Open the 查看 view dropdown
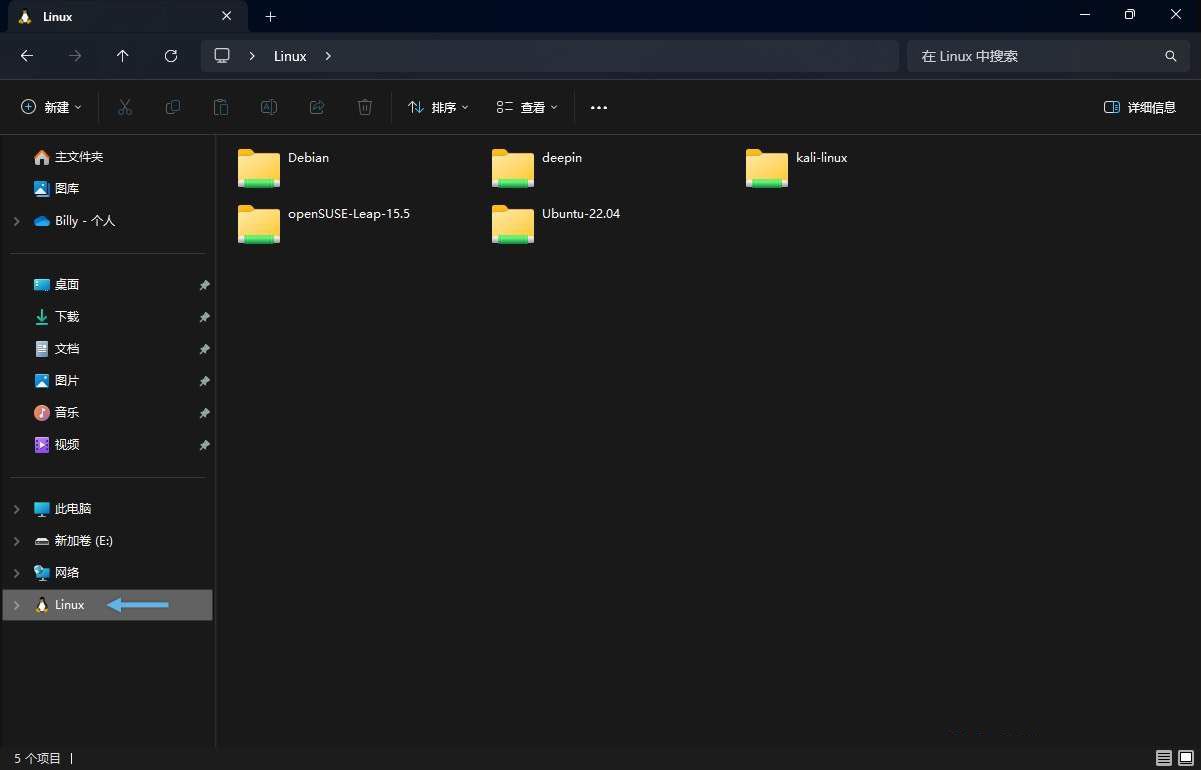 point(527,107)
